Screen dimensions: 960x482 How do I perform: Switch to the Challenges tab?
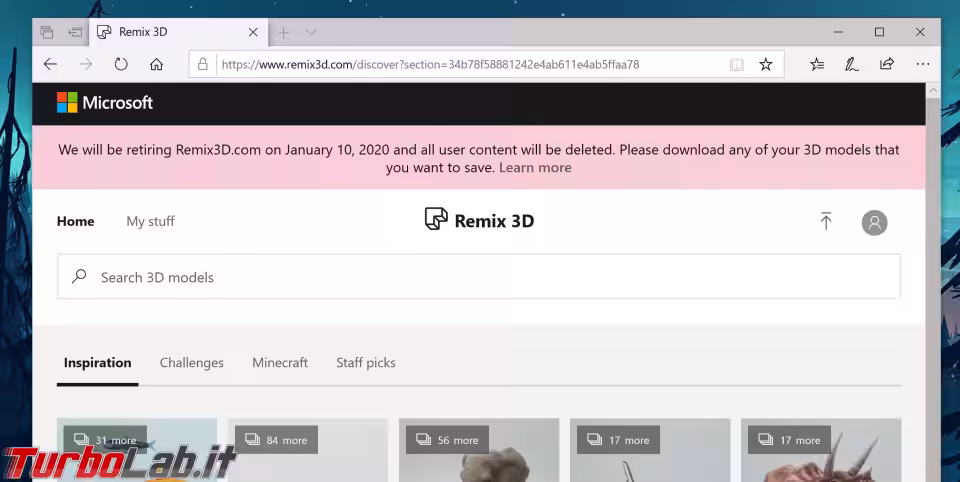pyautogui.click(x=192, y=363)
